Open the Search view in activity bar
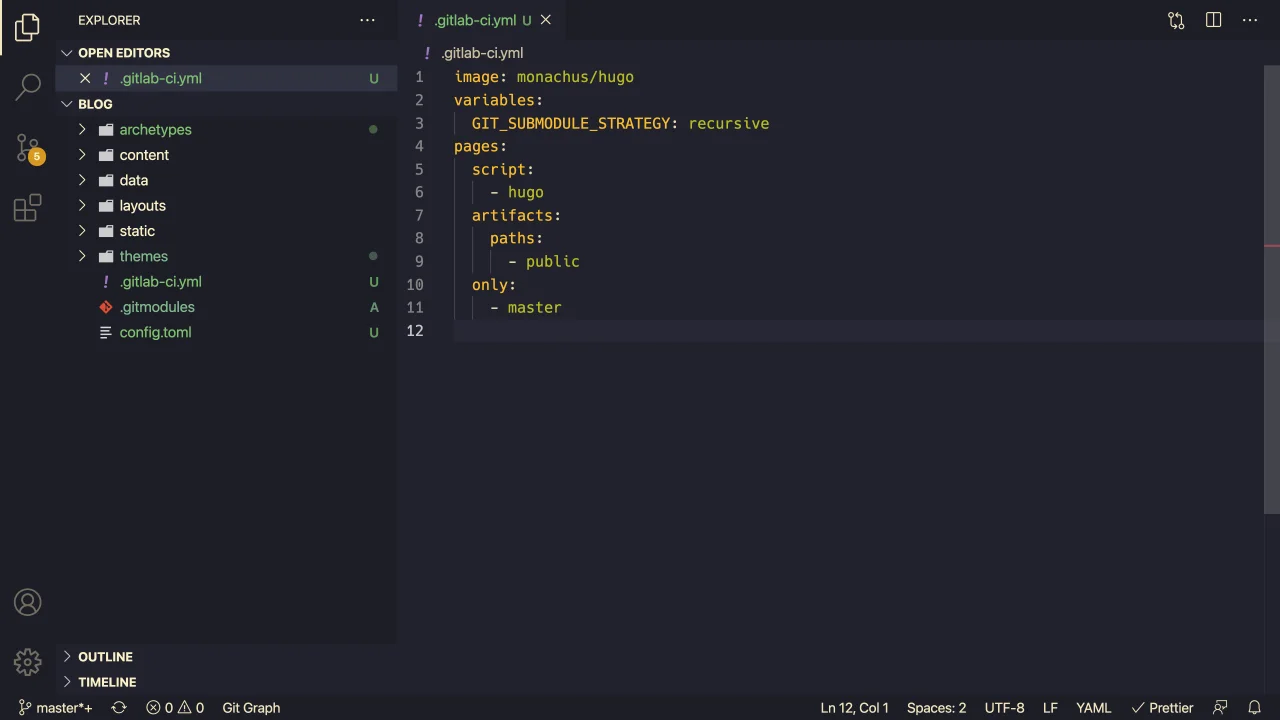Viewport: 1280px width, 720px height. click(28, 87)
